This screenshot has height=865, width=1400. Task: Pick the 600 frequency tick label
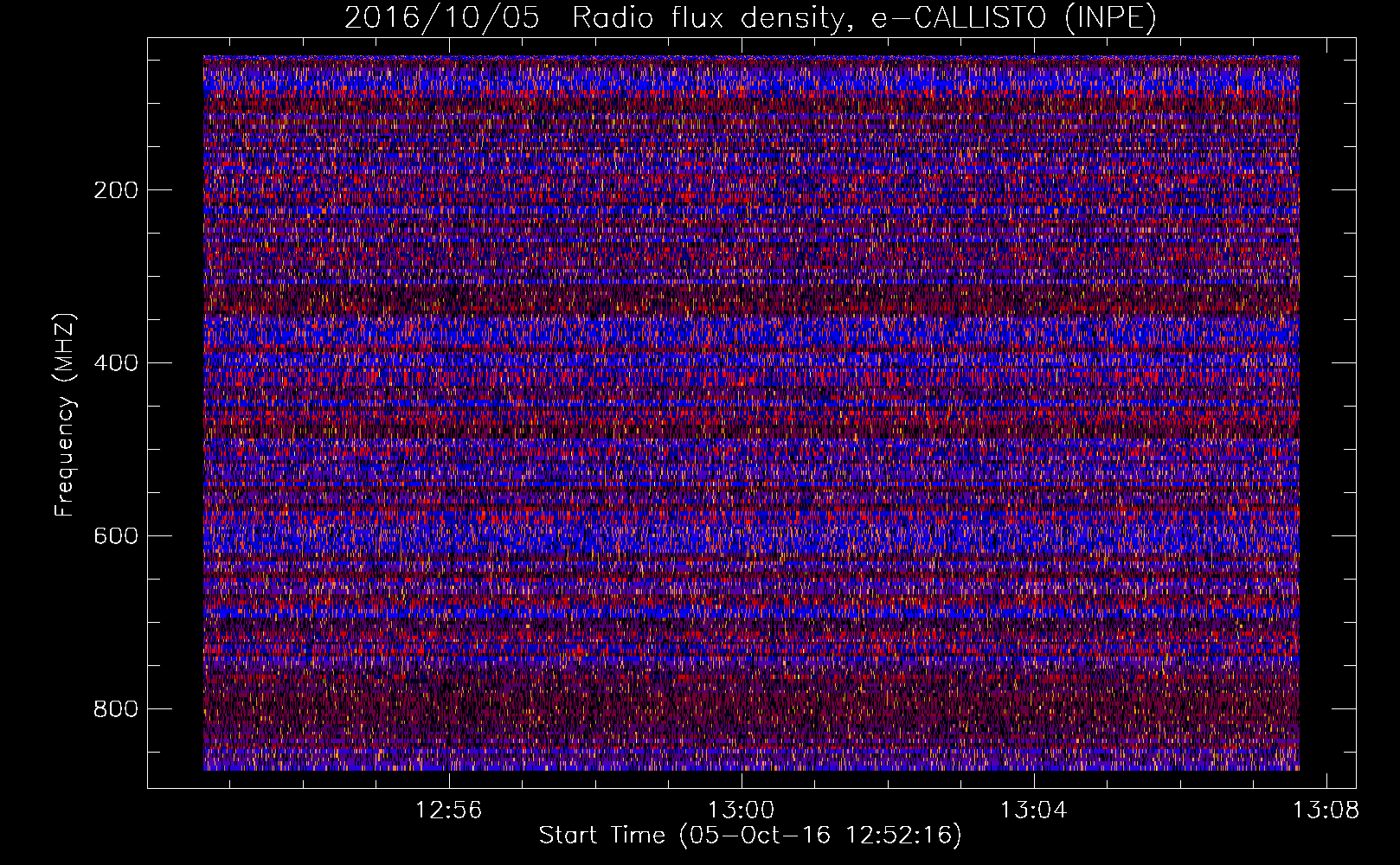tap(116, 536)
